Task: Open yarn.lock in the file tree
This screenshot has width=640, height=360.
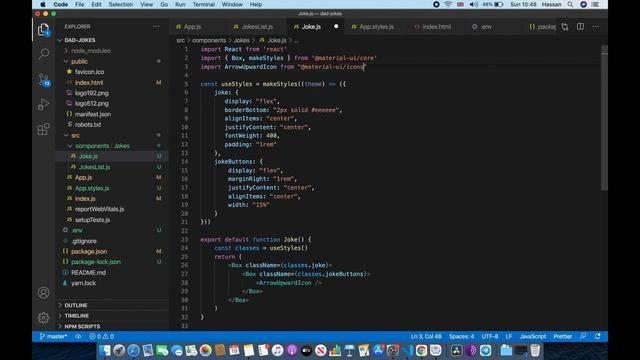Action: click(83, 283)
